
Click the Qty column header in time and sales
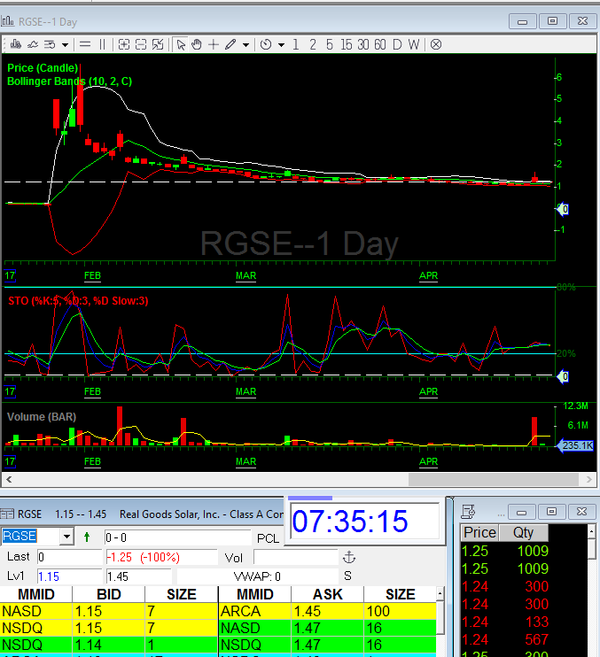tap(523, 533)
